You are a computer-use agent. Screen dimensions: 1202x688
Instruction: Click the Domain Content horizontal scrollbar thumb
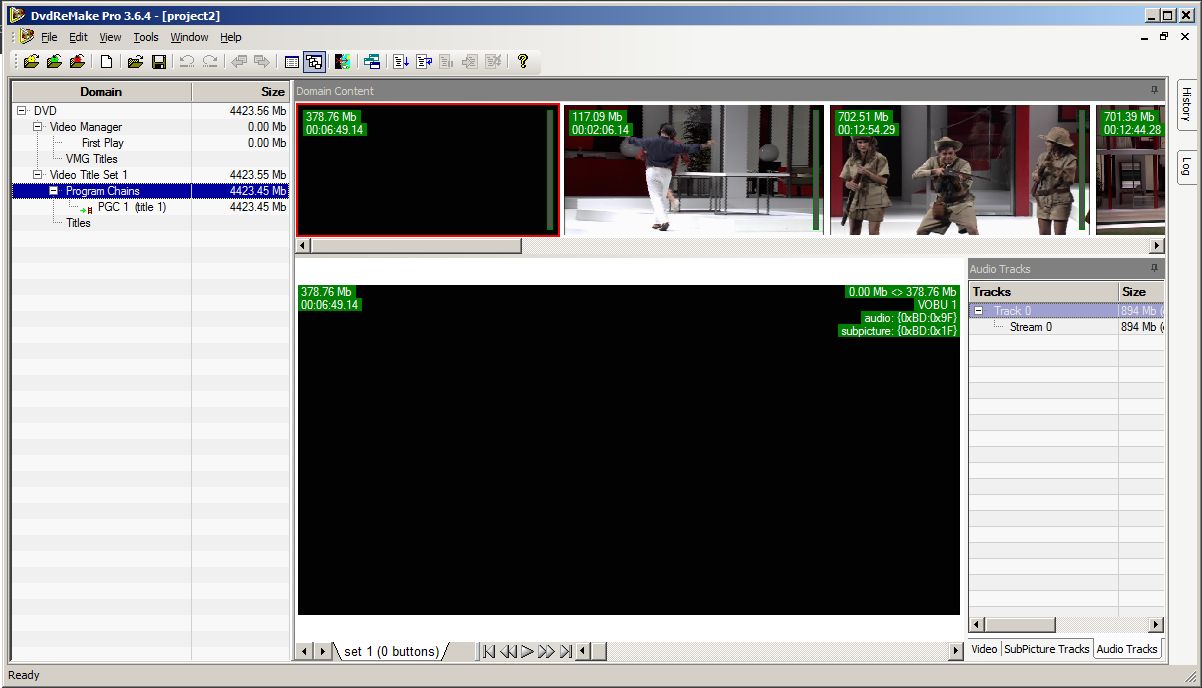[416, 246]
